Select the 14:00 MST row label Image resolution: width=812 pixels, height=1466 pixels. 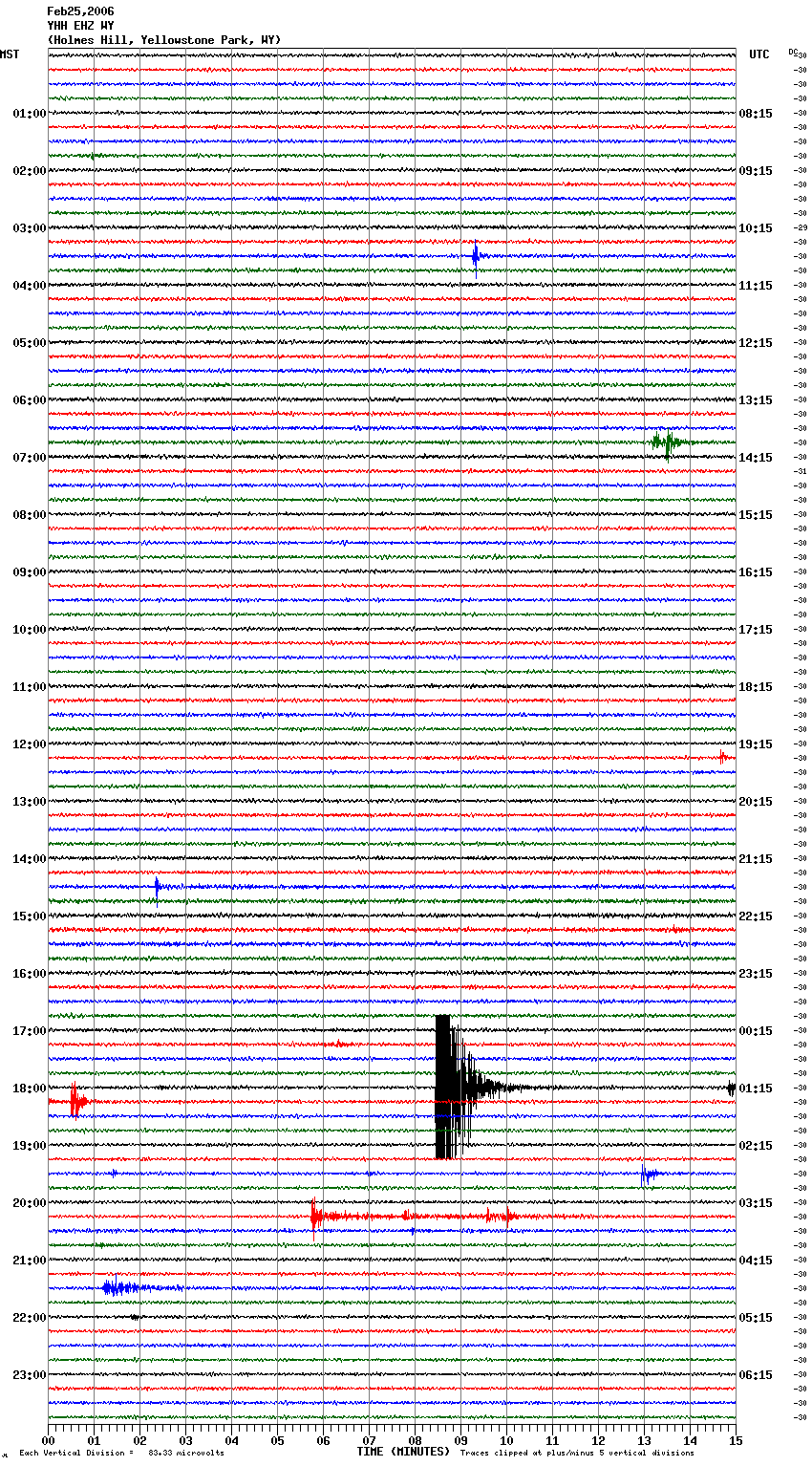pos(29,859)
